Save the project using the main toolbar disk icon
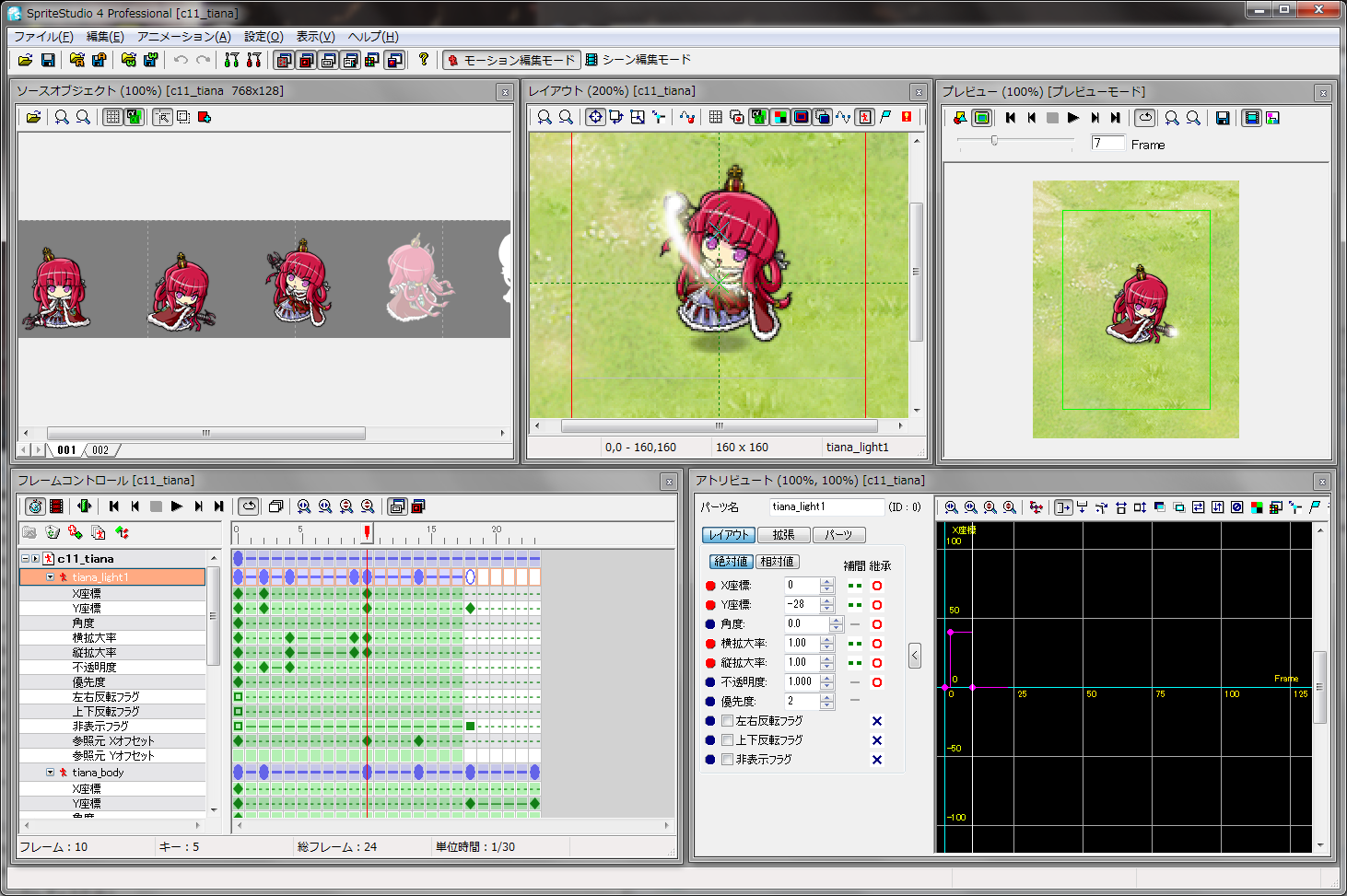 pos(48,60)
